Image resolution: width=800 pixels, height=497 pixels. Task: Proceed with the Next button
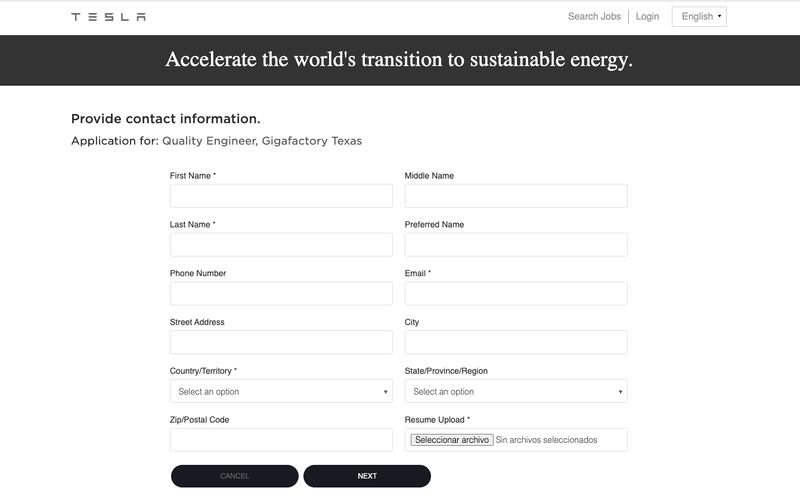pyautogui.click(x=367, y=476)
